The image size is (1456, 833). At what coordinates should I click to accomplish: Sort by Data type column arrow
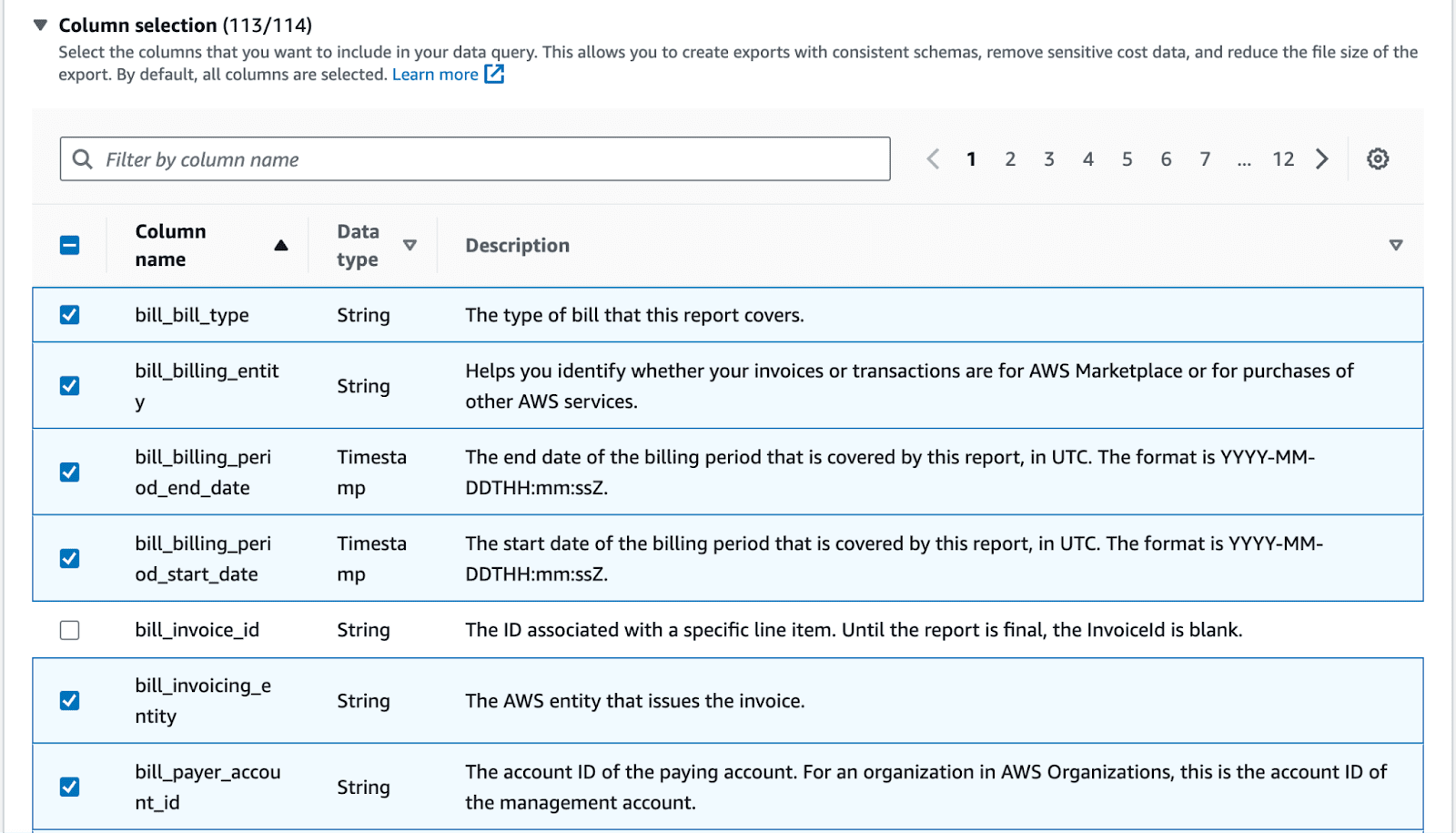[x=409, y=246]
